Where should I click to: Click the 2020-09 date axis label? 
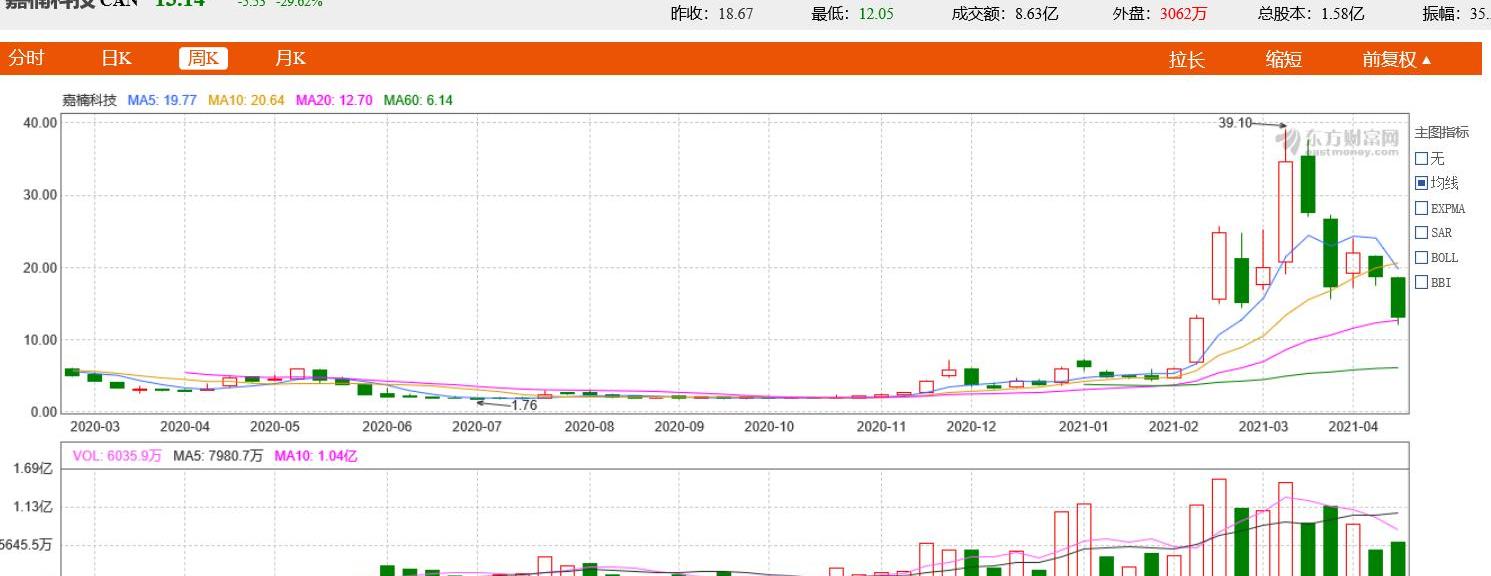679,426
